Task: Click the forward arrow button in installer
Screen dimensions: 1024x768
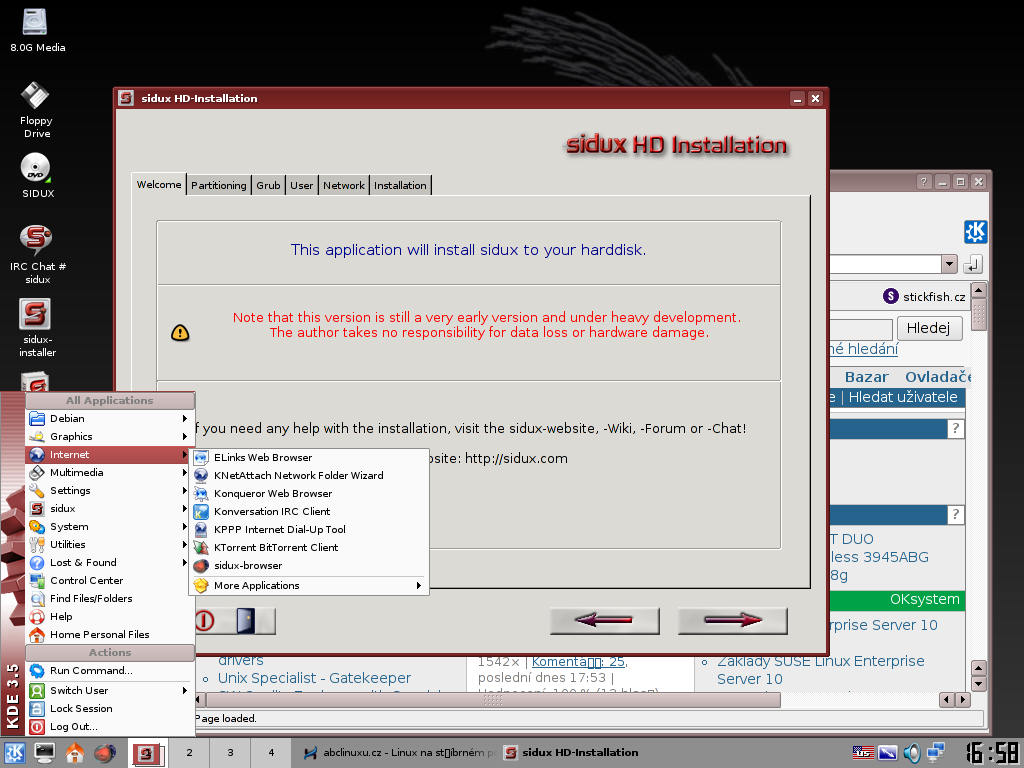Action: pos(732,620)
